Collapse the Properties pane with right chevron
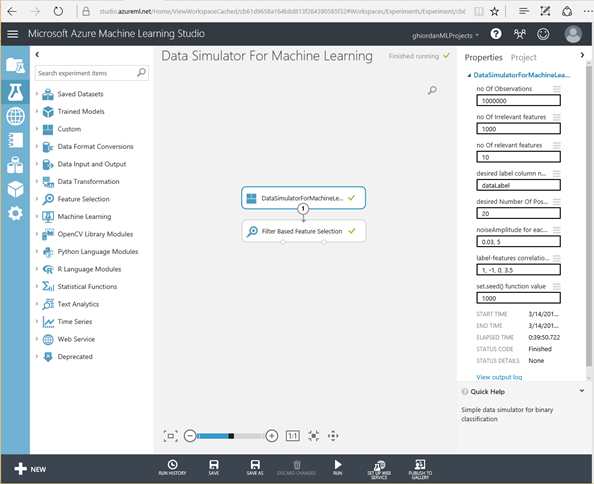The width and height of the screenshot is (594, 484). tap(582, 55)
